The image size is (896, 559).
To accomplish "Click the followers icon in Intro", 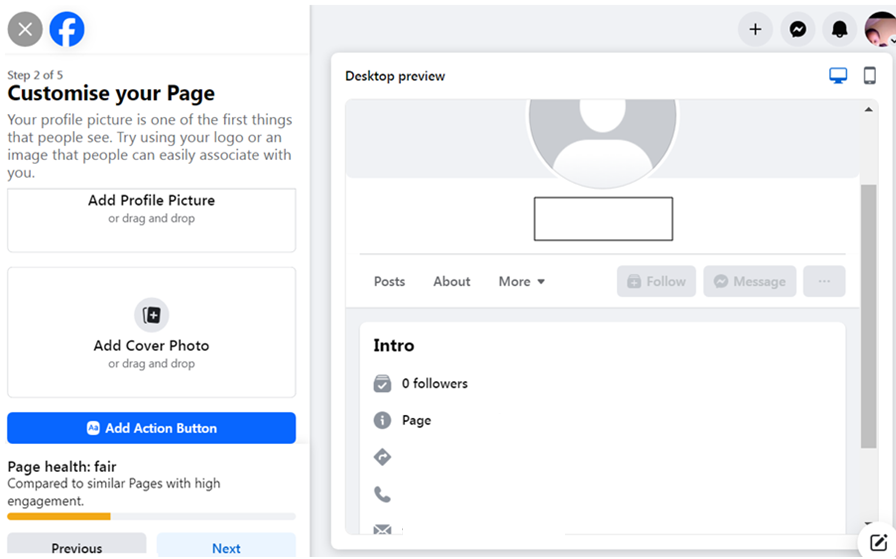I will click(x=382, y=384).
